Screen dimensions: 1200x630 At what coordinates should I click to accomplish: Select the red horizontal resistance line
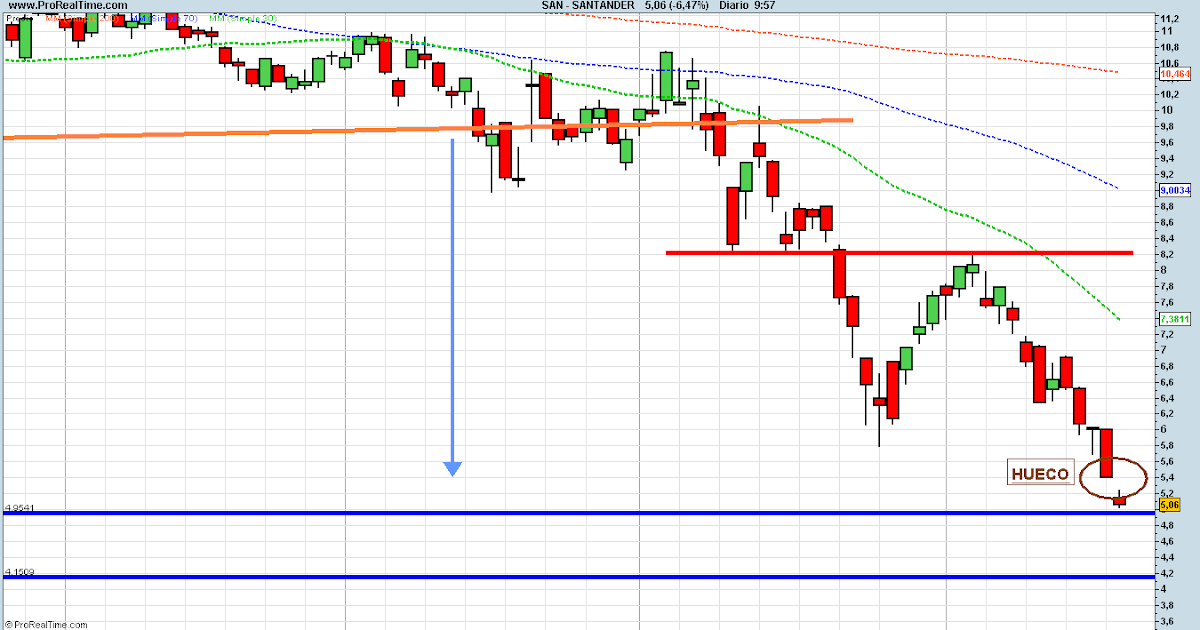point(899,253)
